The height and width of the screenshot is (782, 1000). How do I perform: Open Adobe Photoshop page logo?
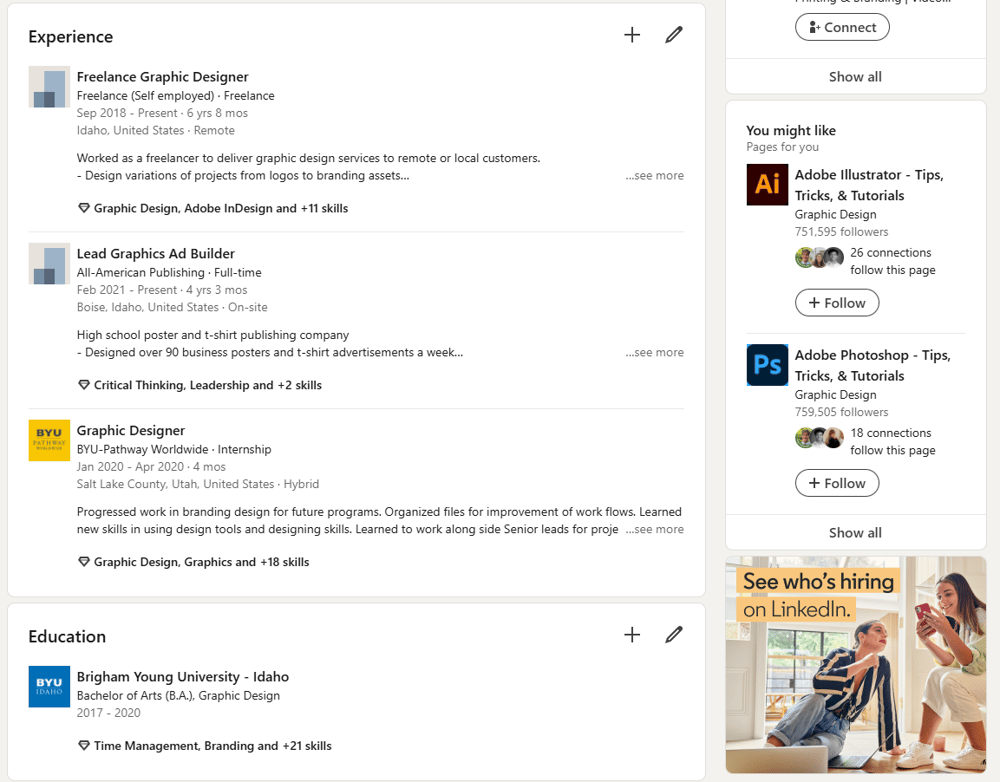pos(767,365)
